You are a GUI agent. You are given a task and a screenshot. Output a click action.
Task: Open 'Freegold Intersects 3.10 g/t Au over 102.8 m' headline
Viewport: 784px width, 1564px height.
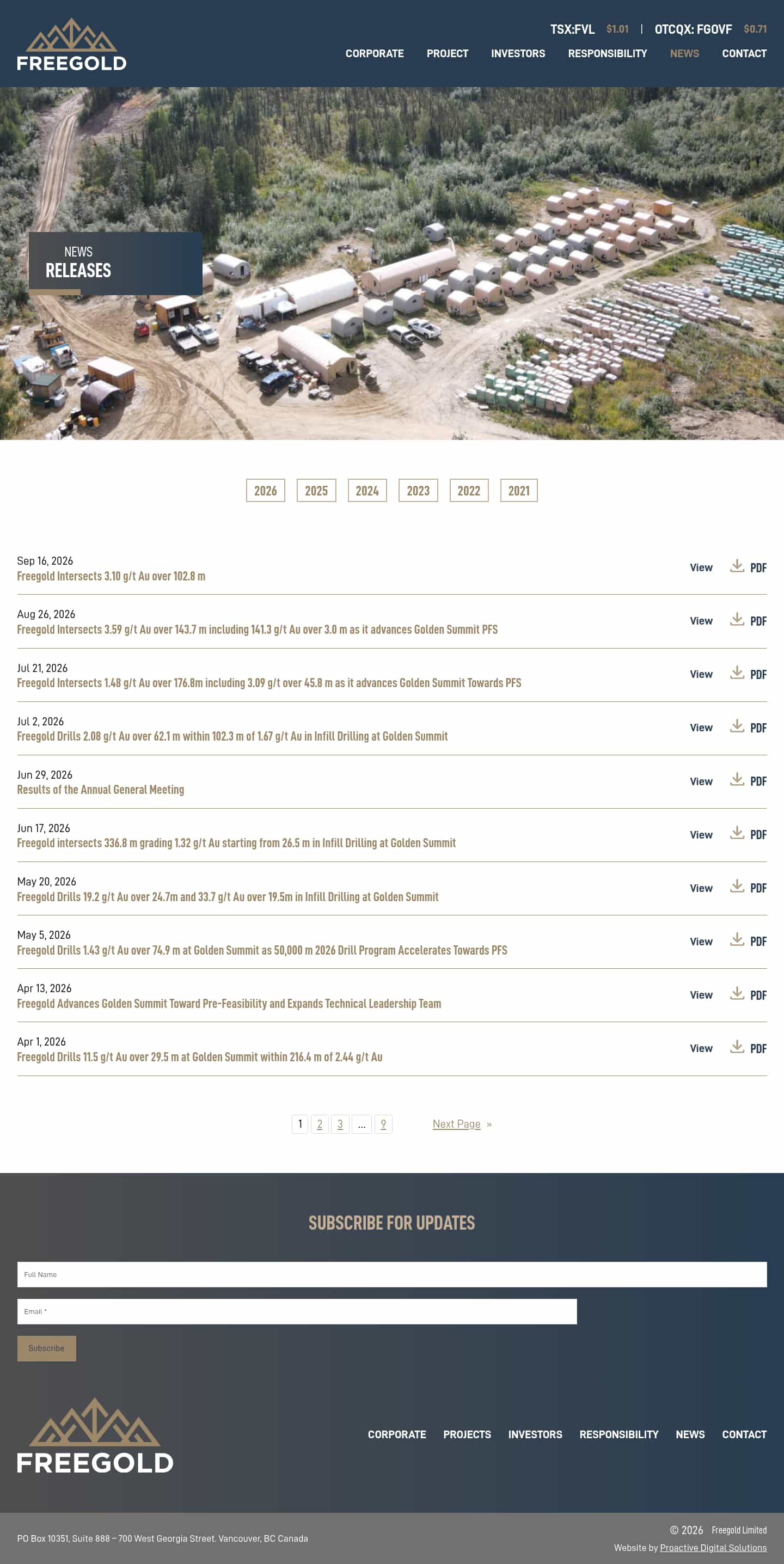pos(111,576)
